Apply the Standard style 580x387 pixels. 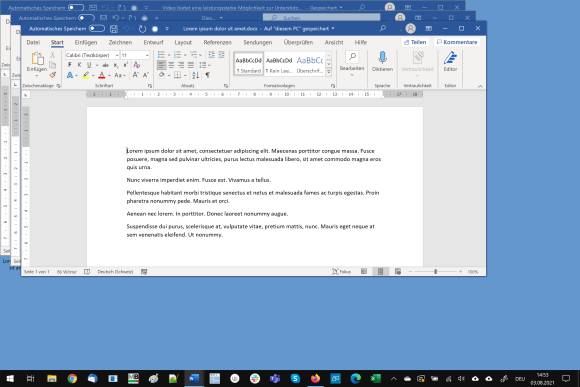249,64
